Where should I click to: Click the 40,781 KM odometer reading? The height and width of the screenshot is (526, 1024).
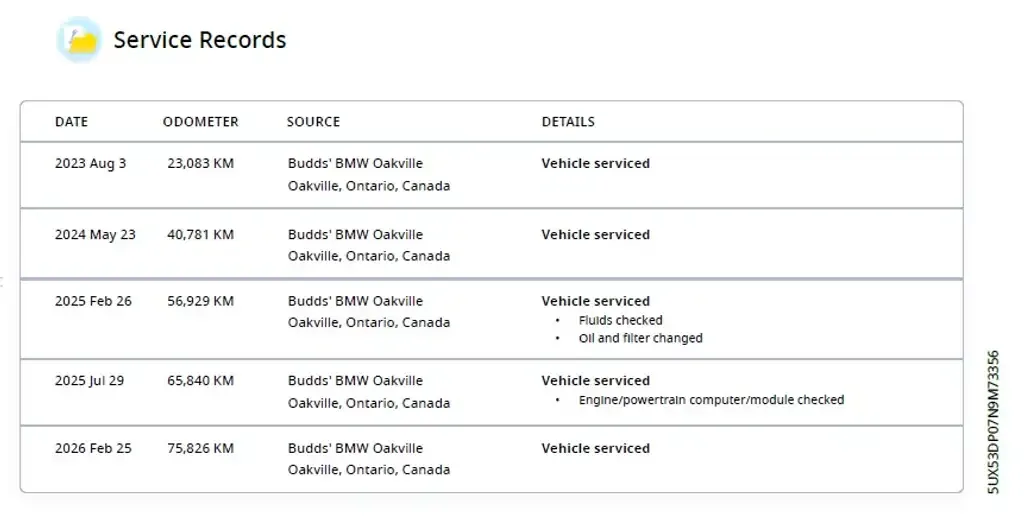coord(200,235)
